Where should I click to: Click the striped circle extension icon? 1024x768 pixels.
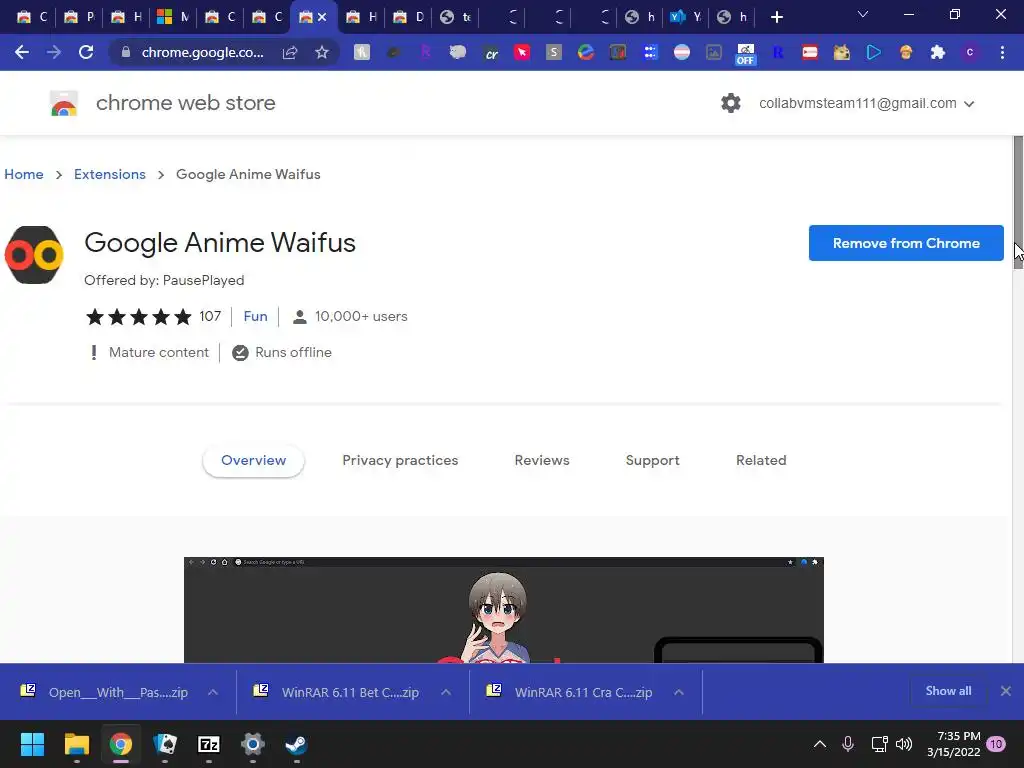tap(682, 52)
